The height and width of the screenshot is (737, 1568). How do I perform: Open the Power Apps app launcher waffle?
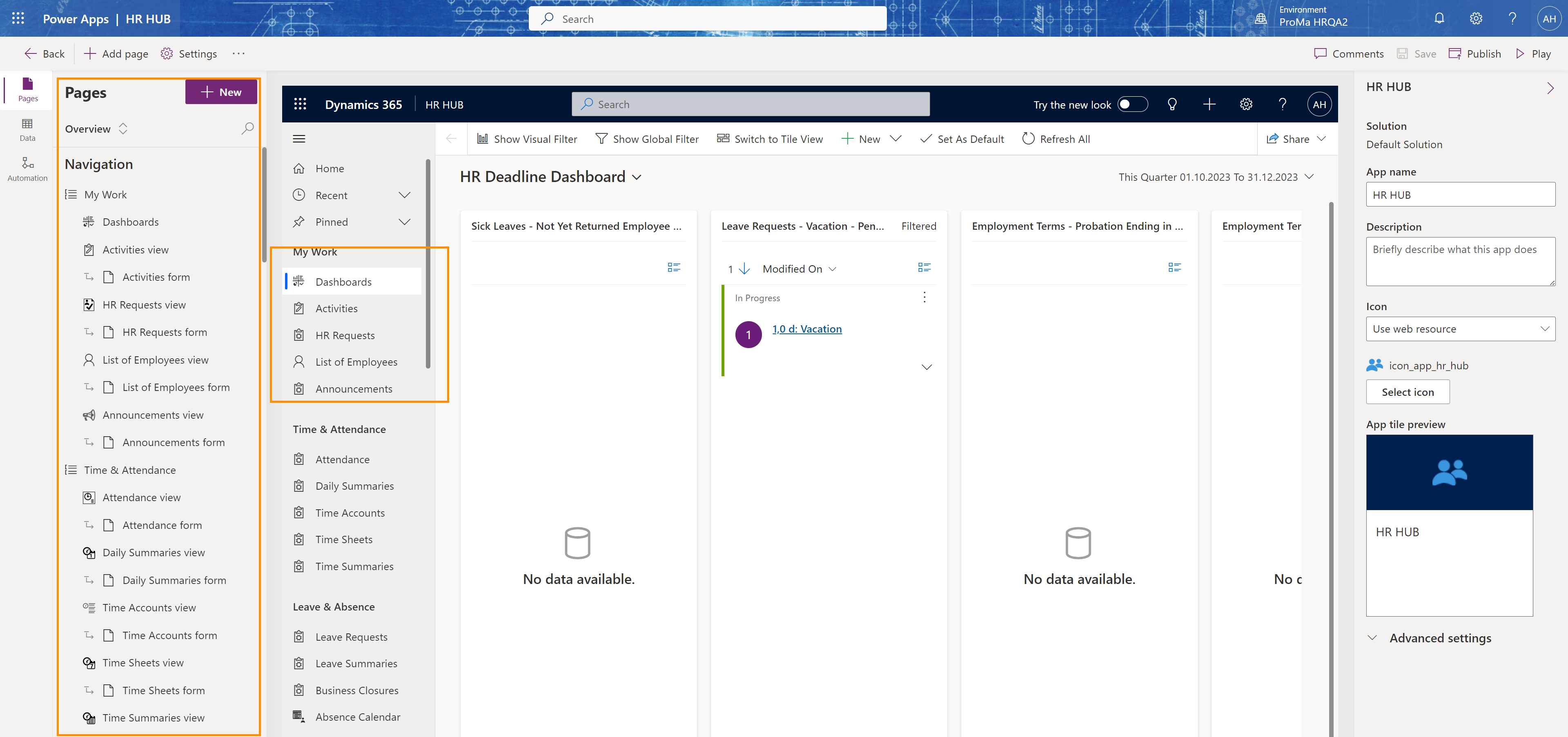[x=18, y=18]
